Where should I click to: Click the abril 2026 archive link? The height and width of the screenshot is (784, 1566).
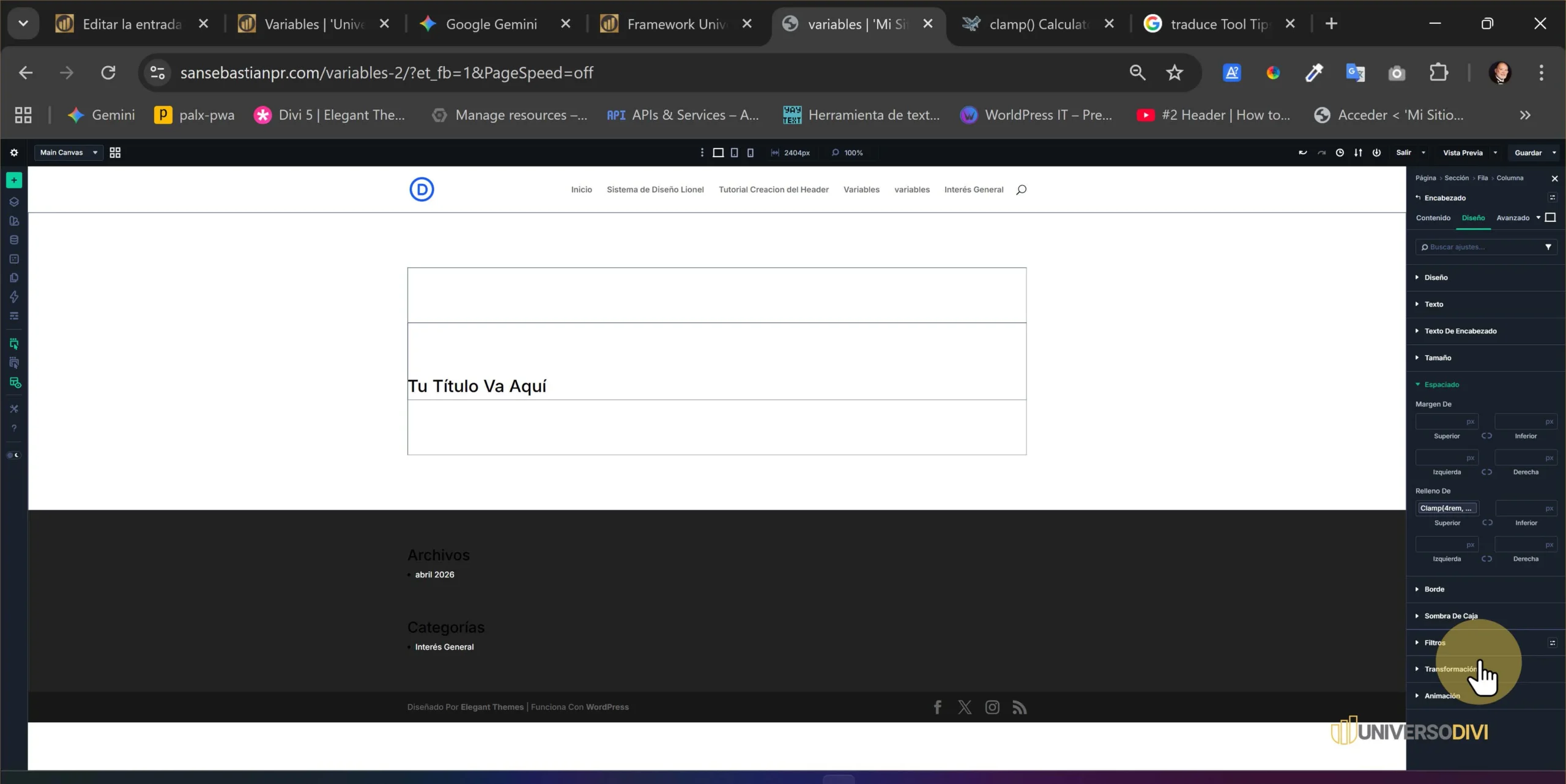[434, 574]
